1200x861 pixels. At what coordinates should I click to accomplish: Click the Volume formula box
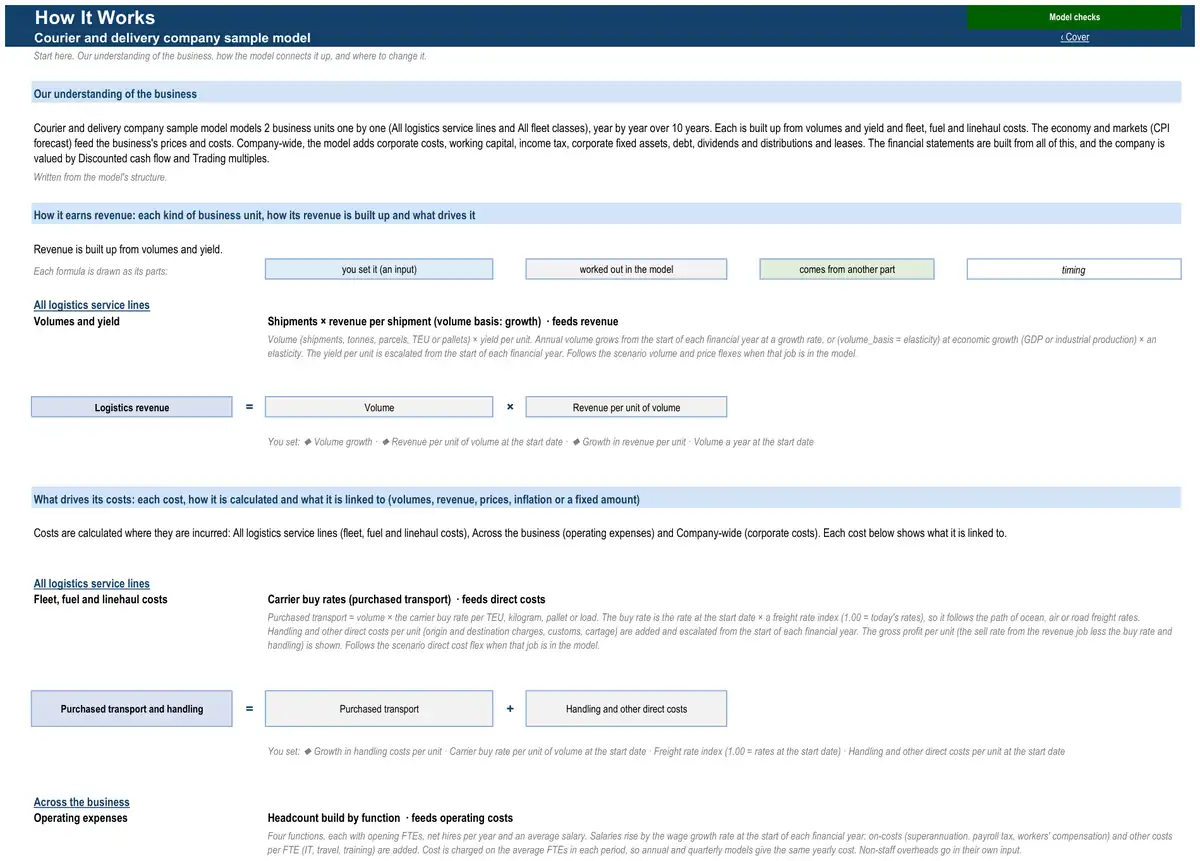[x=379, y=407]
